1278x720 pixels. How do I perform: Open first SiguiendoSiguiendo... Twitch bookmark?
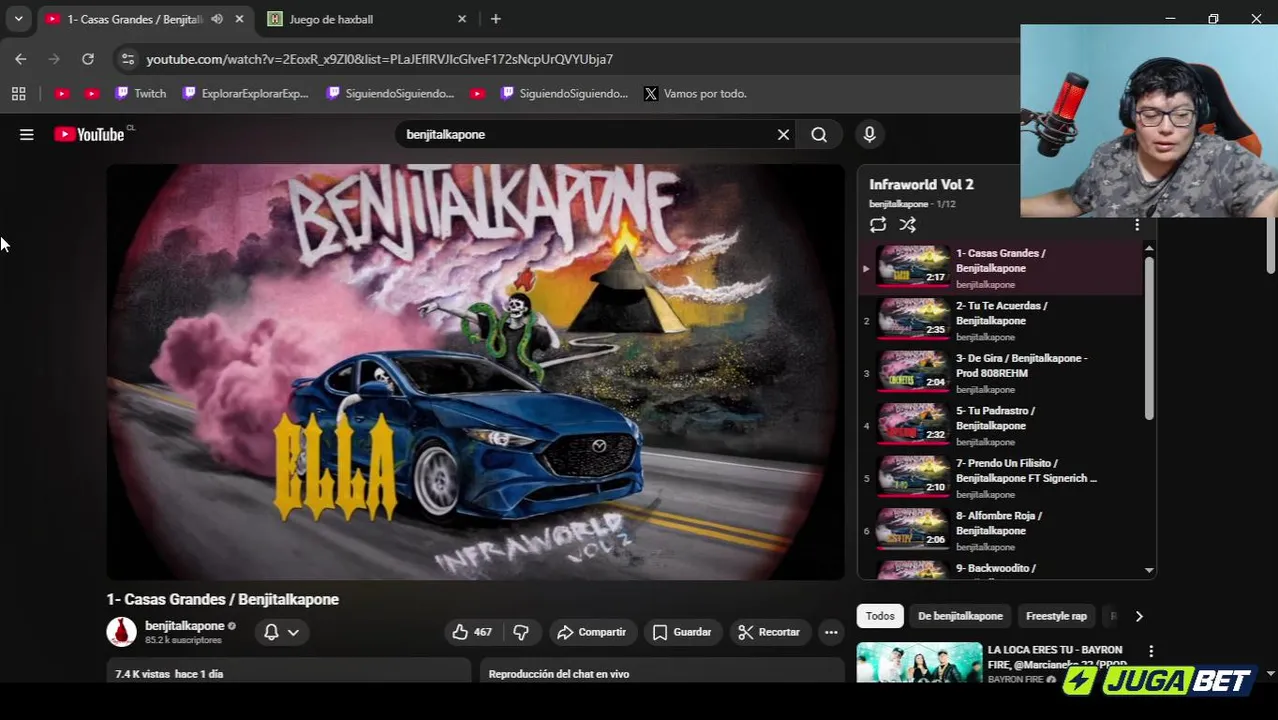[390, 93]
